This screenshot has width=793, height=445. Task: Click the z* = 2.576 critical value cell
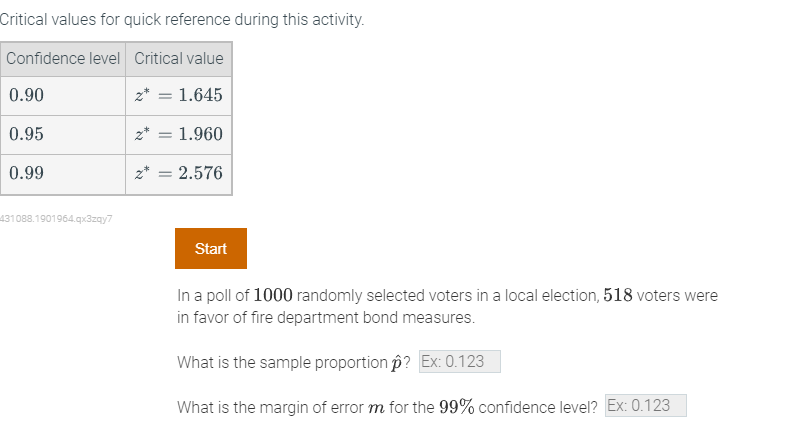[x=179, y=174]
